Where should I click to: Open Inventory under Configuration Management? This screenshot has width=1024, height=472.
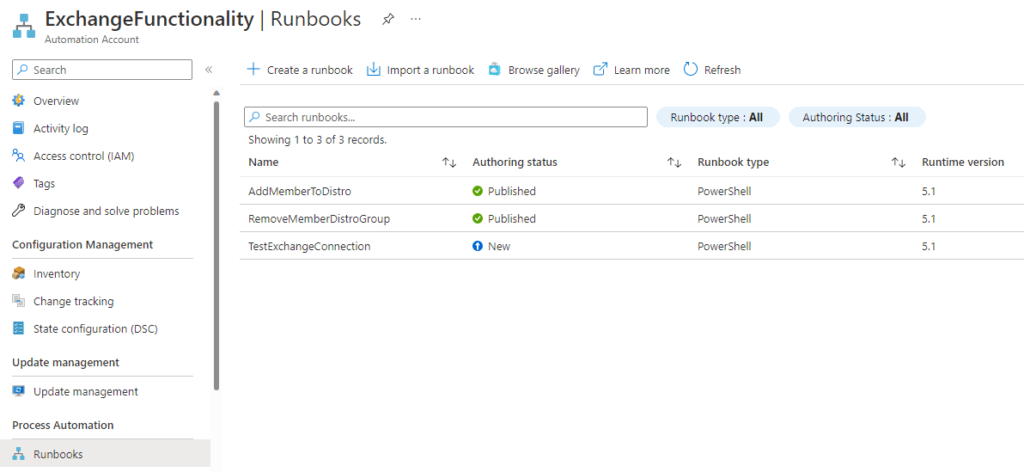[56, 274]
